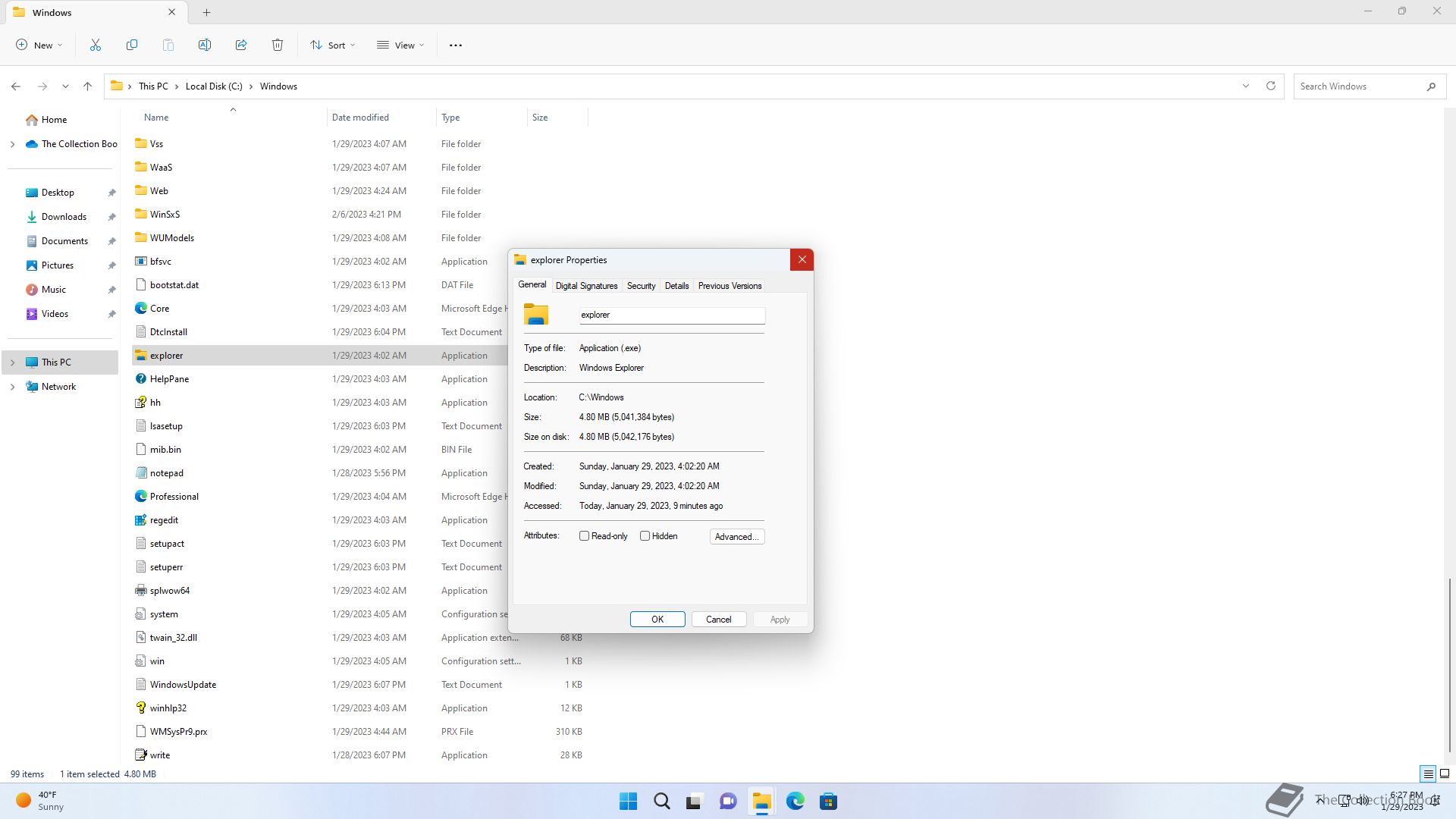1456x819 pixels.
Task: Click the search magnifier in Search Windows box
Action: click(1431, 86)
